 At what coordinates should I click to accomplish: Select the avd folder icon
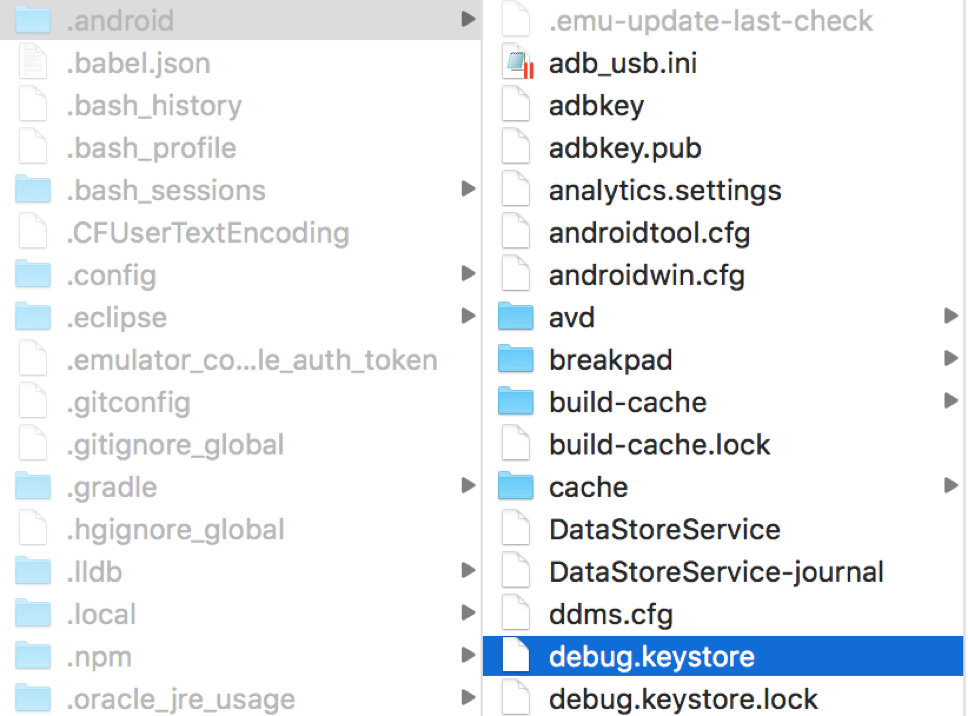pos(515,317)
